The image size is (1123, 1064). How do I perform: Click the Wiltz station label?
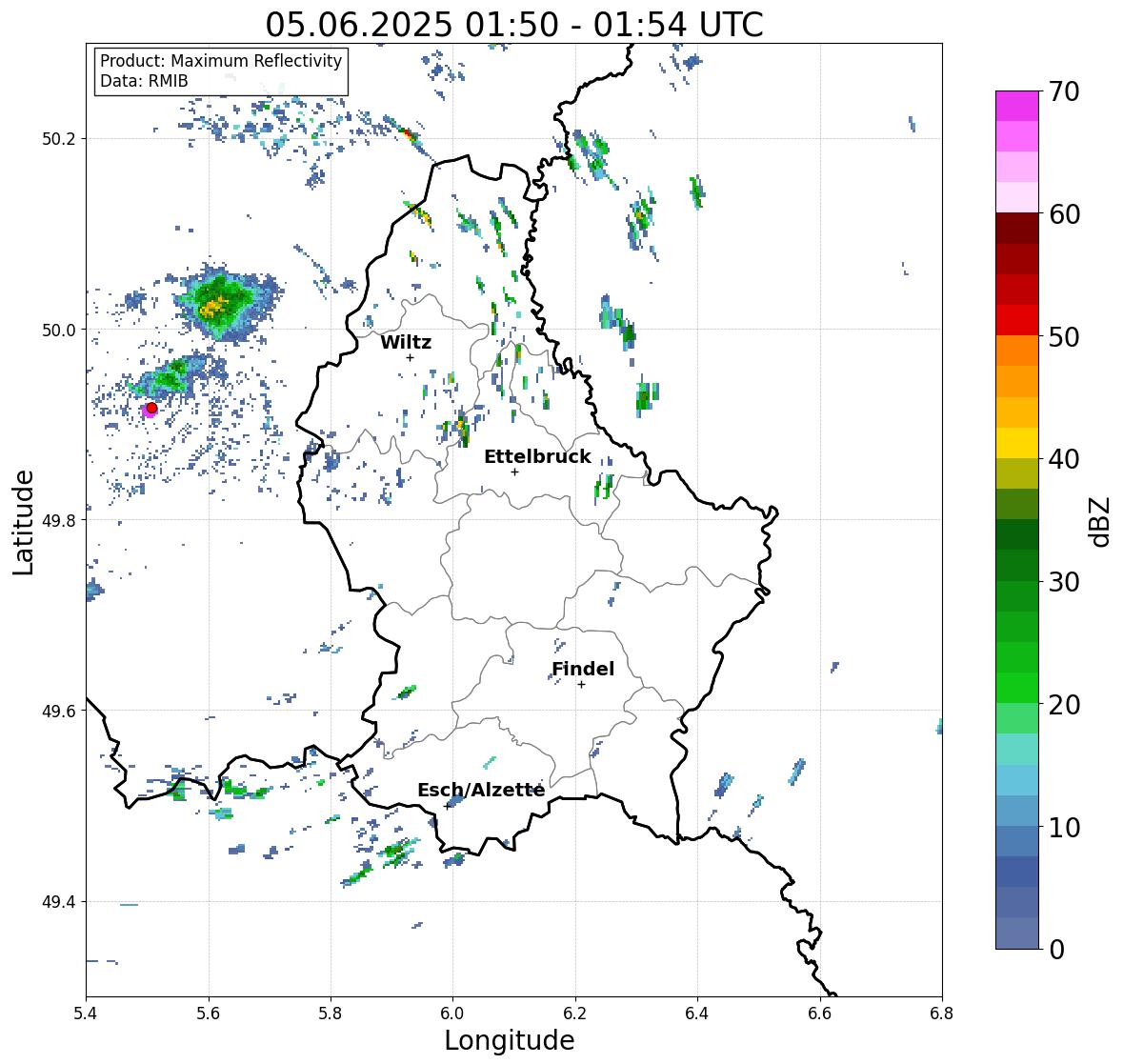point(406,342)
